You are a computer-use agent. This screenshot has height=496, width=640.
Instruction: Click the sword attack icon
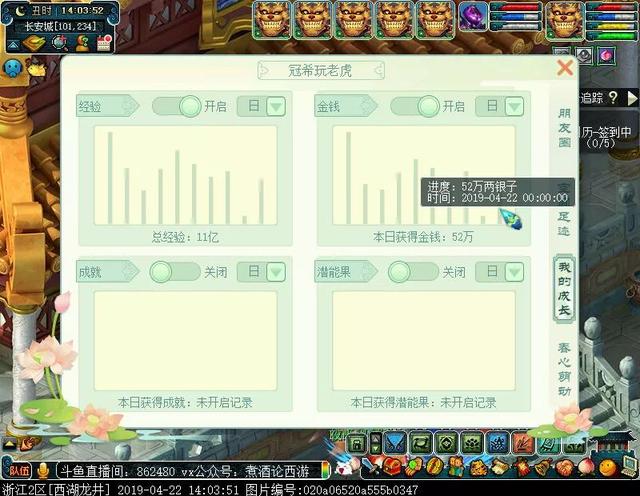click(371, 466)
